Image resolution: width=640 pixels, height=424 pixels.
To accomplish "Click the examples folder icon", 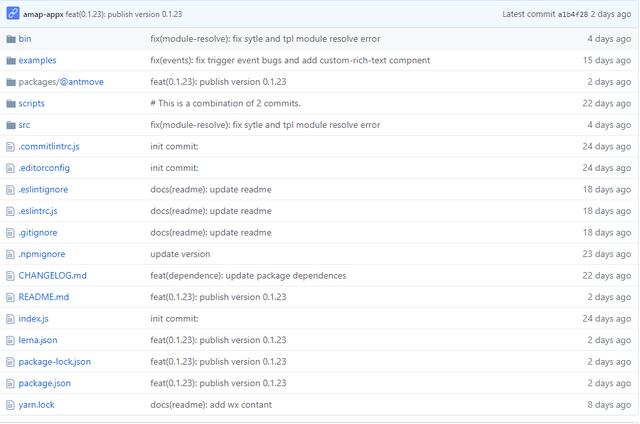I will click(11, 61).
